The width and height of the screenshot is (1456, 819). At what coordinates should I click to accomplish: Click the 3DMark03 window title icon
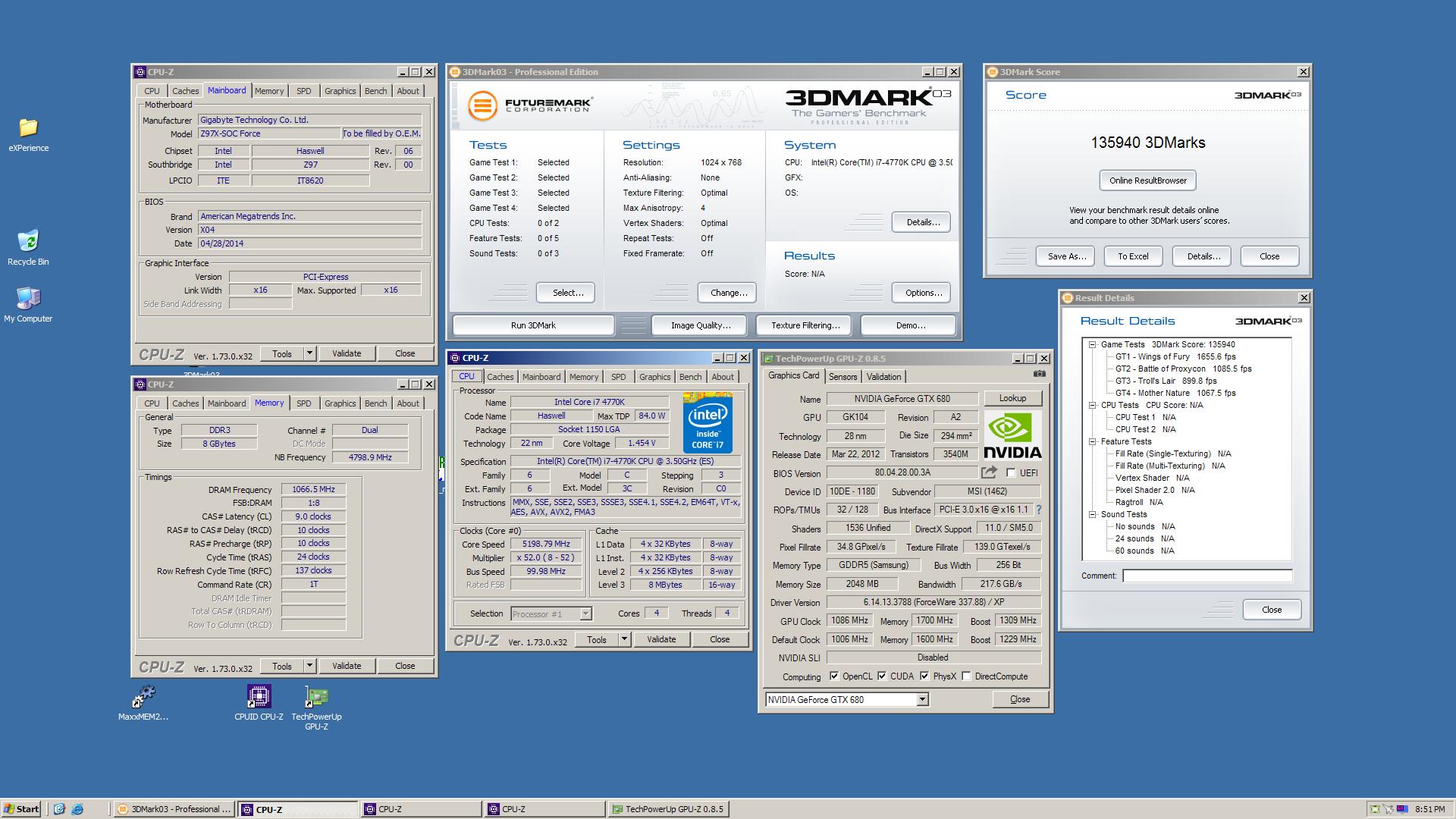(x=455, y=72)
